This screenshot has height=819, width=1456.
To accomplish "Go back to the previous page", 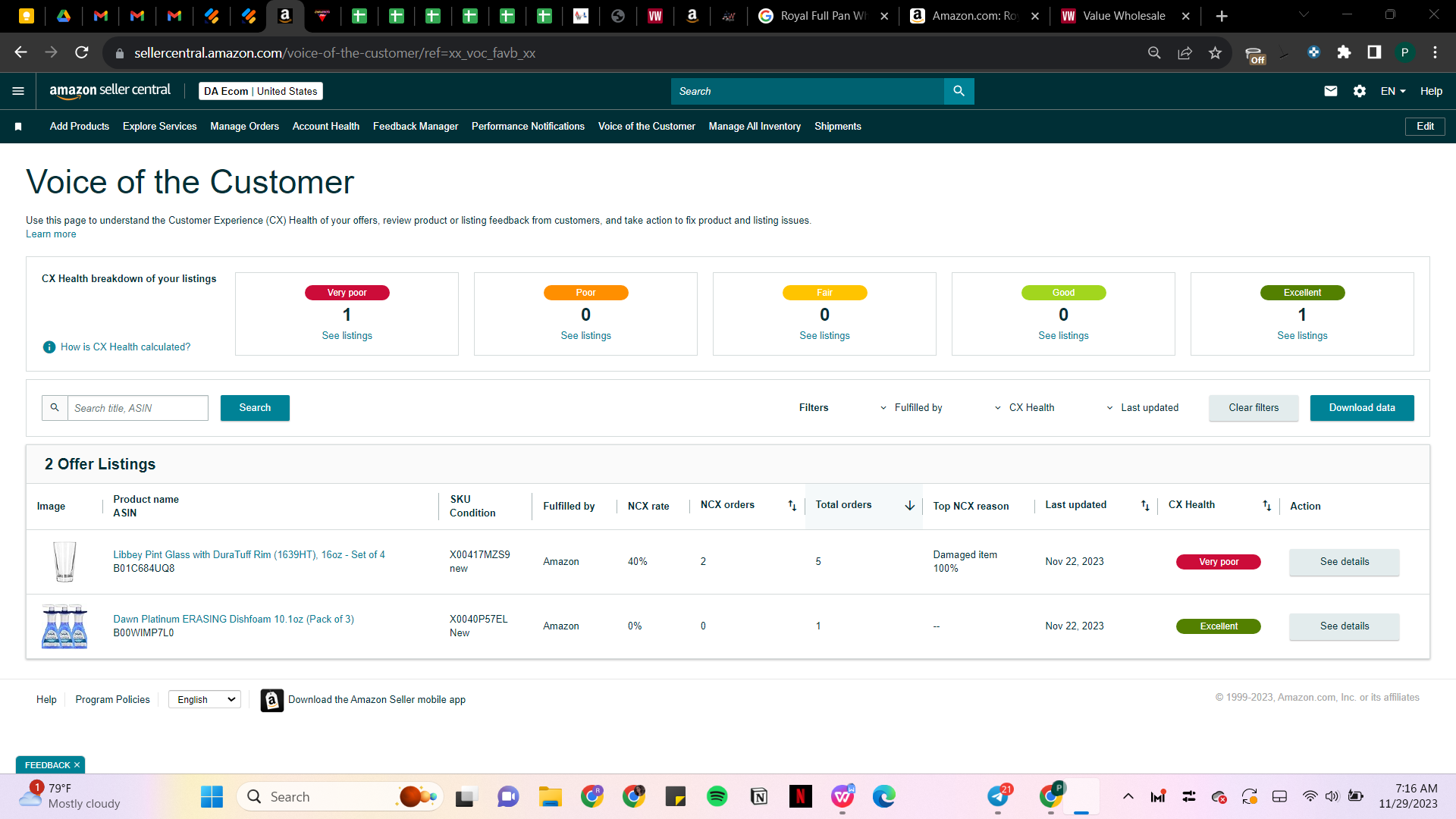I will coord(20,52).
